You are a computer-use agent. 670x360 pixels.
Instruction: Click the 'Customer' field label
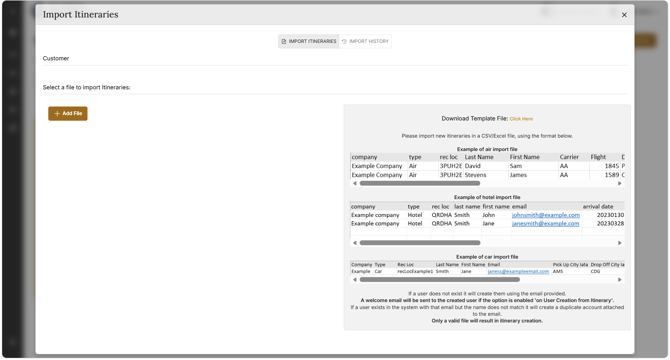[x=56, y=59]
